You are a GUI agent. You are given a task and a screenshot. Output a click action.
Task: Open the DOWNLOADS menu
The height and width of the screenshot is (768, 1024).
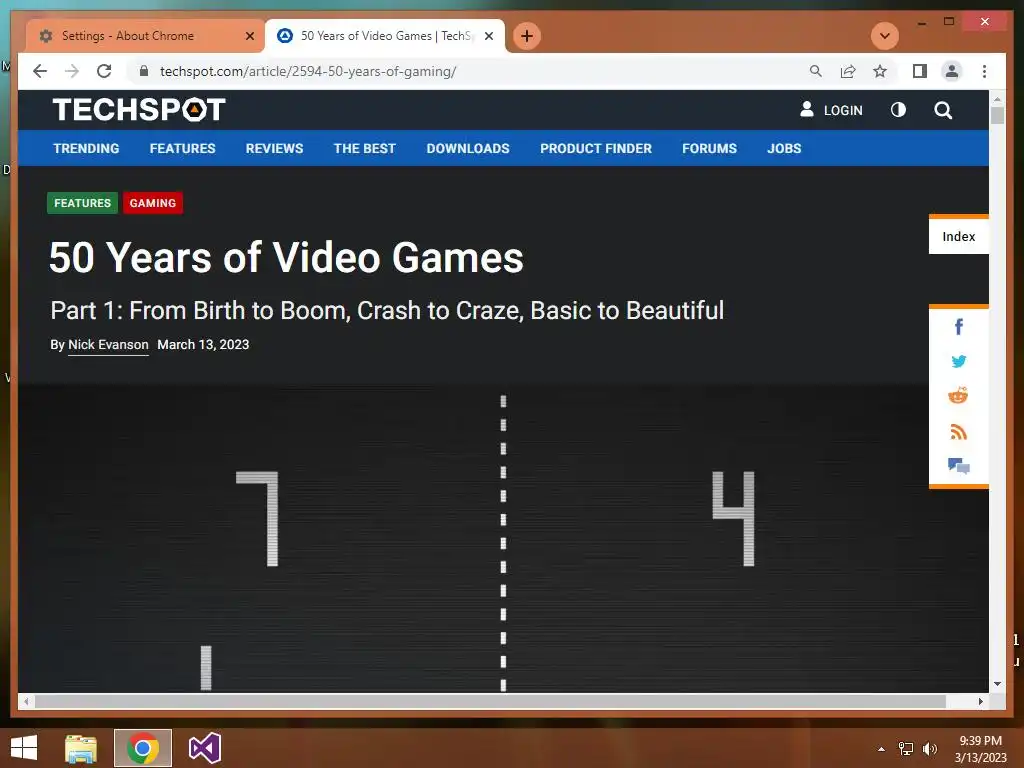468,148
